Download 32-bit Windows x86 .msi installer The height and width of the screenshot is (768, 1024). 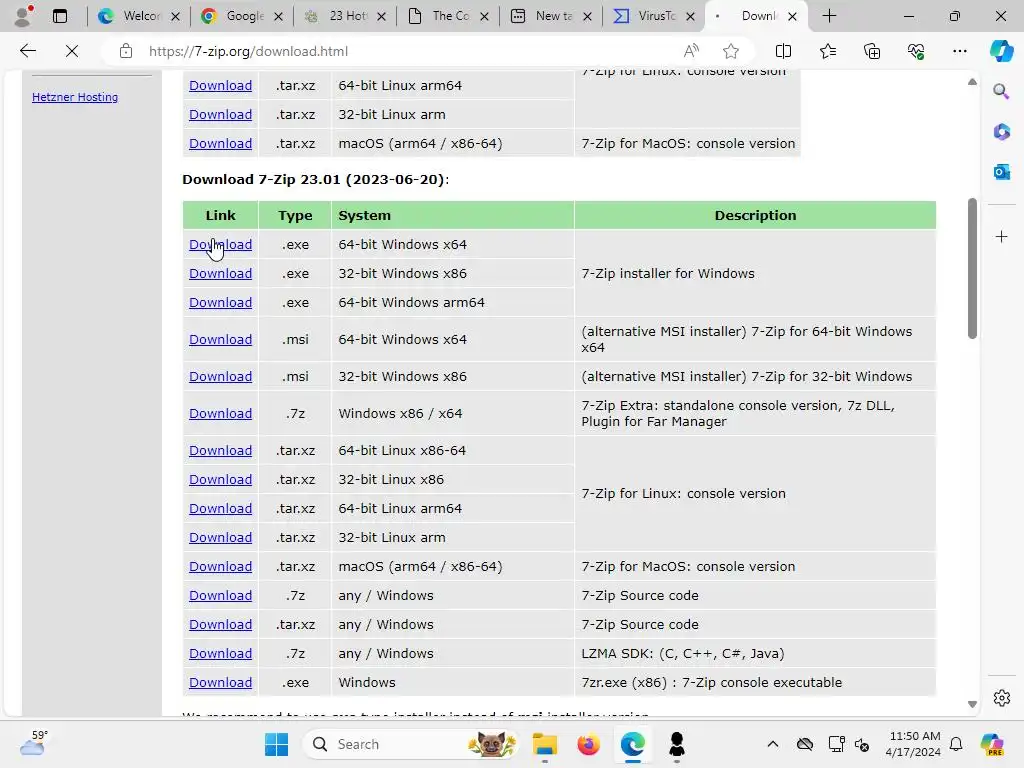(220, 376)
